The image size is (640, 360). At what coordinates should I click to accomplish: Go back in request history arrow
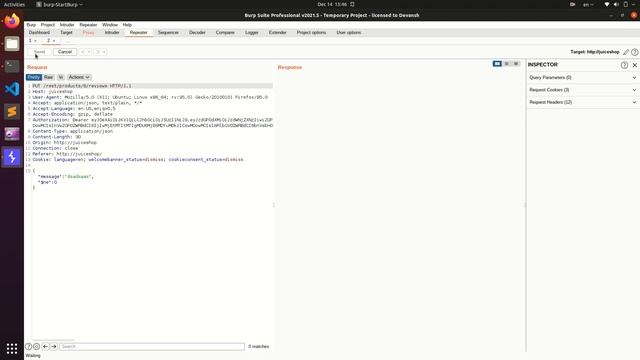(82, 52)
